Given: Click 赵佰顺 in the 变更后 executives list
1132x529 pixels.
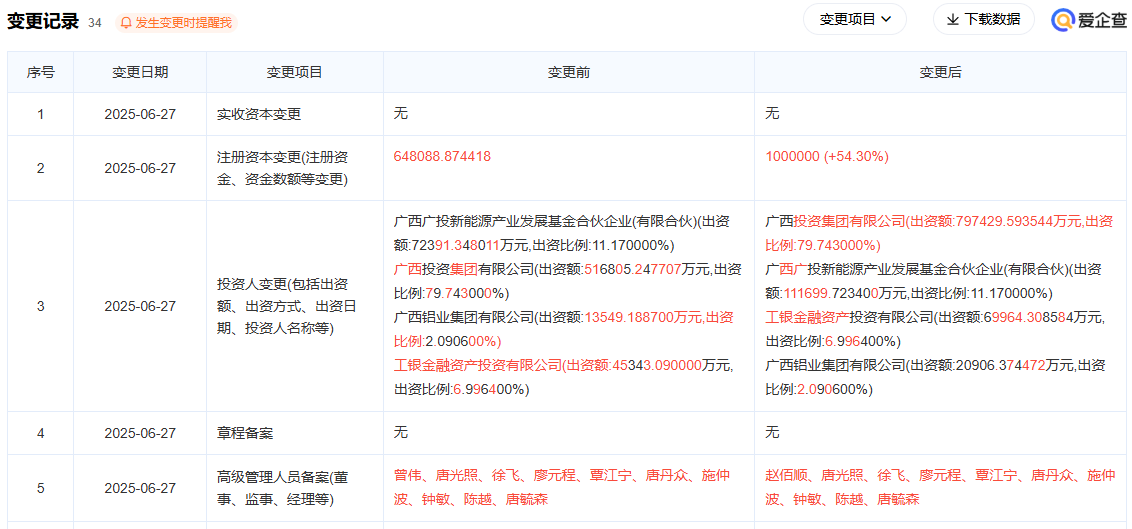Looking at the screenshot, I should pos(786,476).
